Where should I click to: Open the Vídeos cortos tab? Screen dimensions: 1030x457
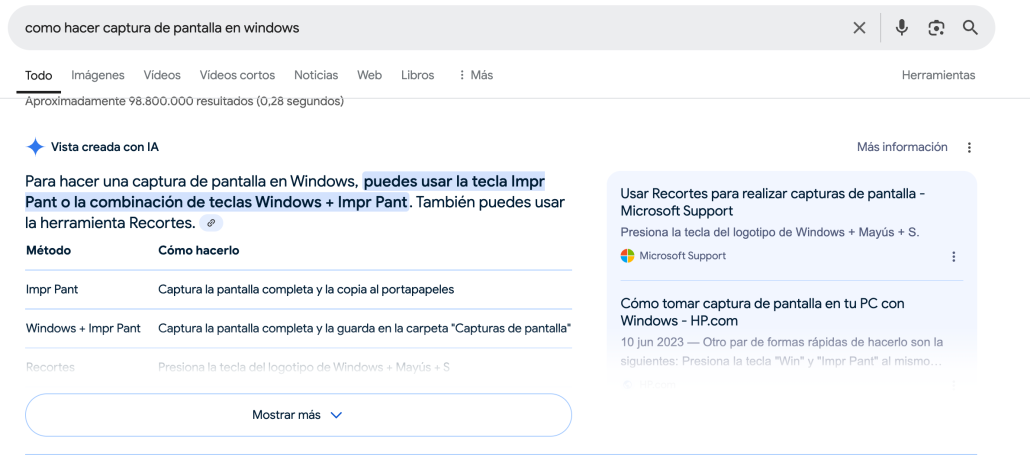point(237,75)
